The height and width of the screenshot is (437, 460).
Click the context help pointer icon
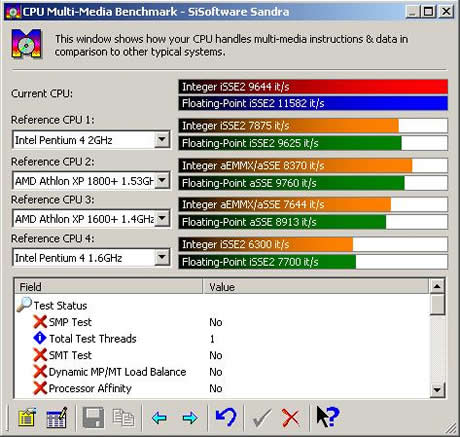click(328, 416)
